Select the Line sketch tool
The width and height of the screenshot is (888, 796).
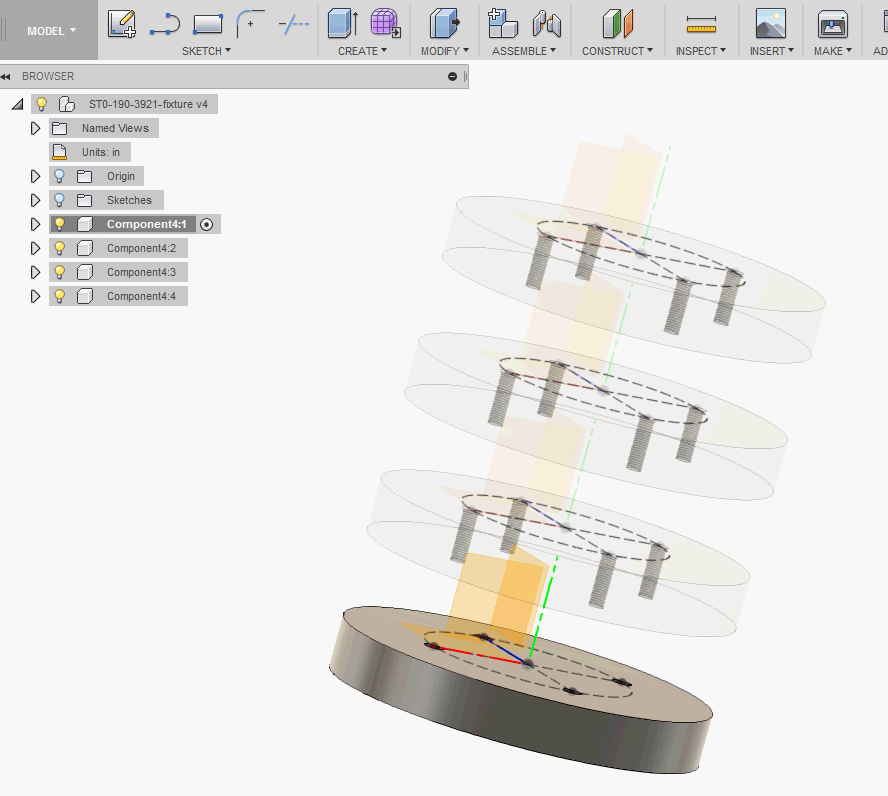tap(165, 25)
